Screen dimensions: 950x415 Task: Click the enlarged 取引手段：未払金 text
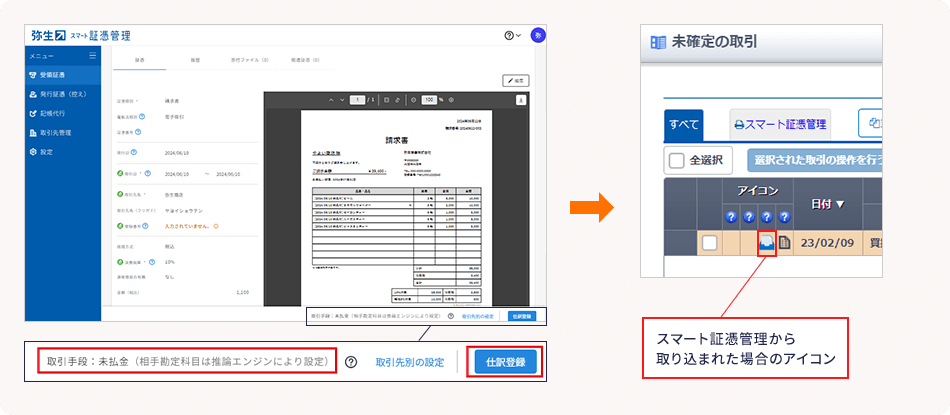coord(187,362)
